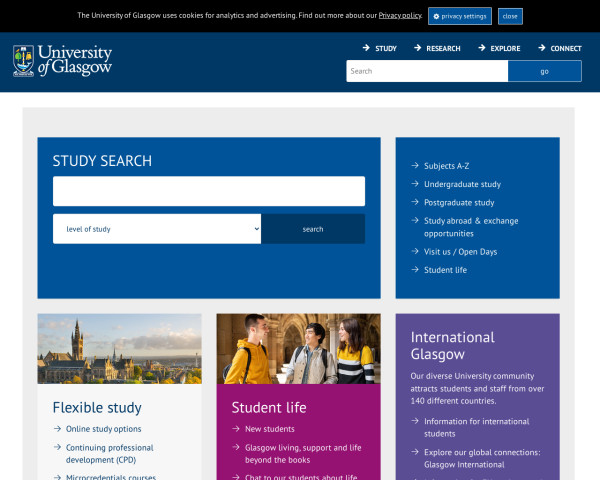The width and height of the screenshot is (600, 480).
Task: Click arrow icon next to Information for international students
Action: pos(415,421)
